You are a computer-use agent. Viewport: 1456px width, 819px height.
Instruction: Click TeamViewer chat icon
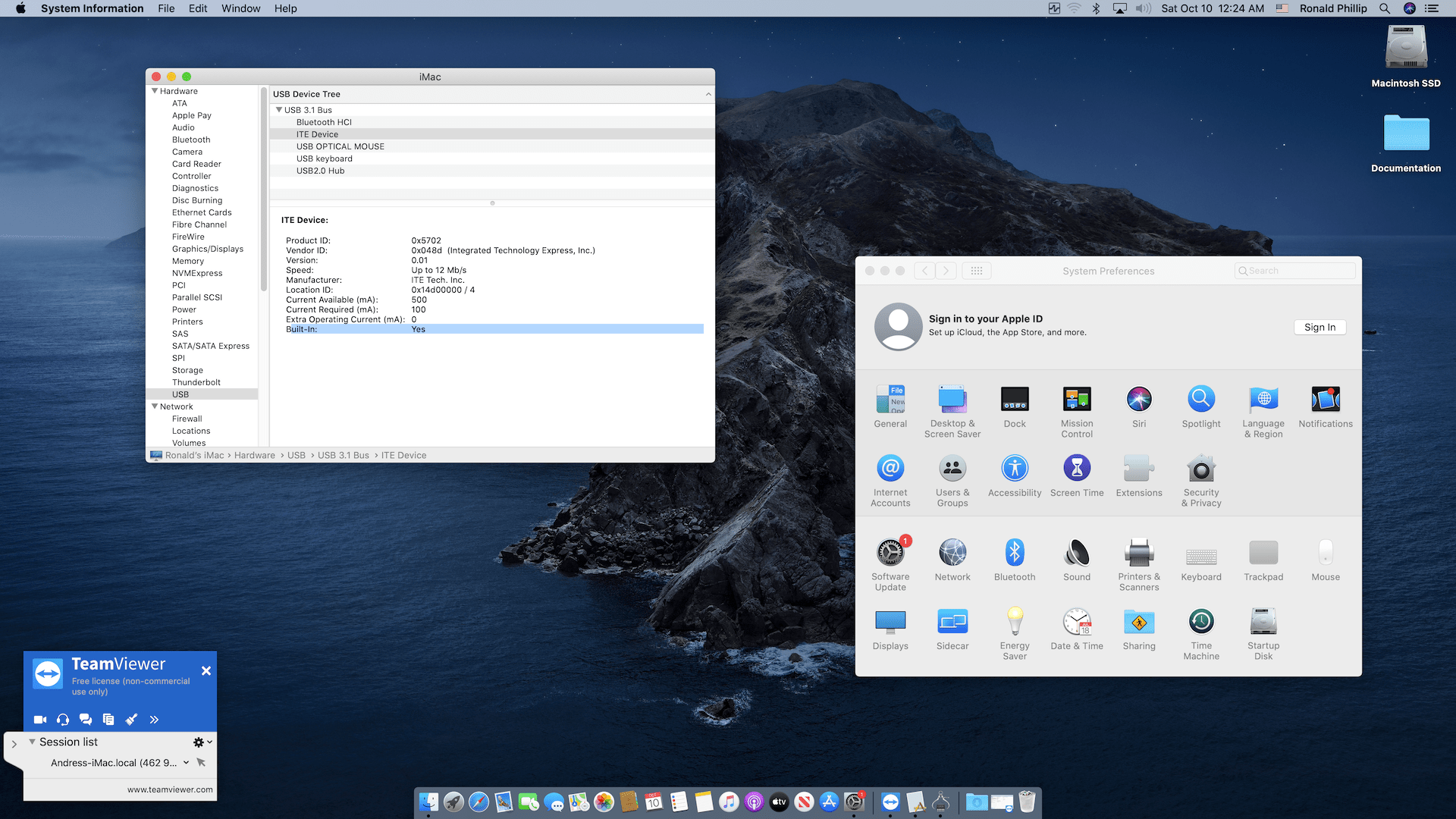pos(86,720)
